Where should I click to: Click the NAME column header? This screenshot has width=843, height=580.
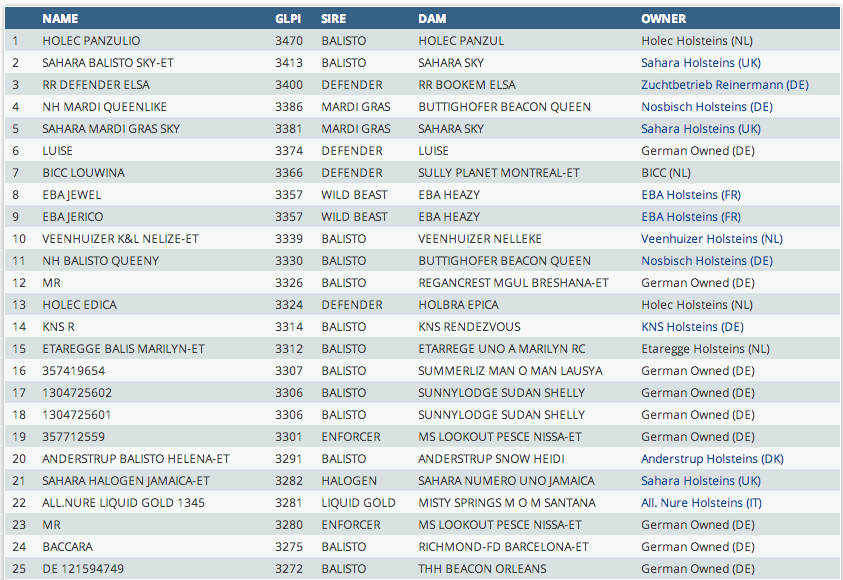[60, 19]
